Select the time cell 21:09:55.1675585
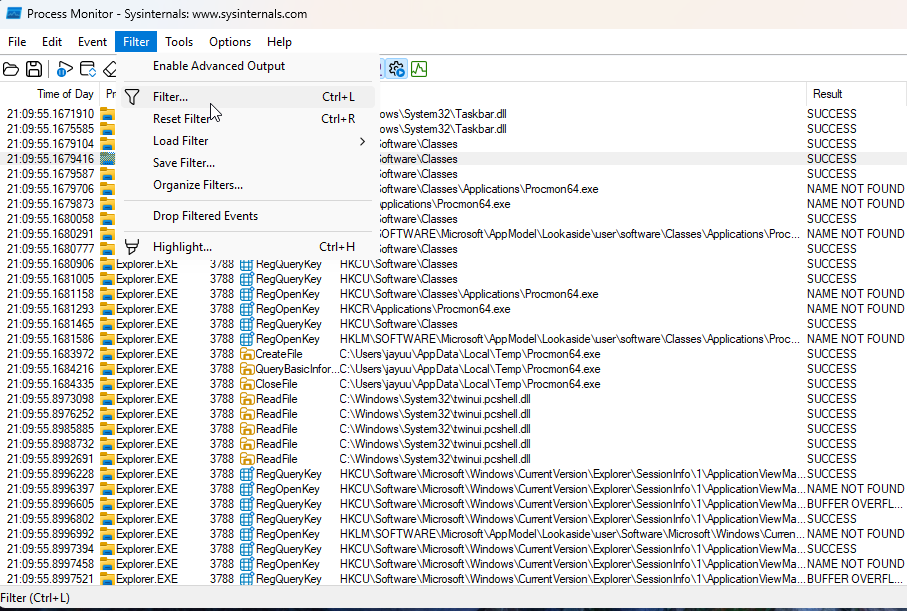Screen dimensions: 907x611 click(50, 129)
